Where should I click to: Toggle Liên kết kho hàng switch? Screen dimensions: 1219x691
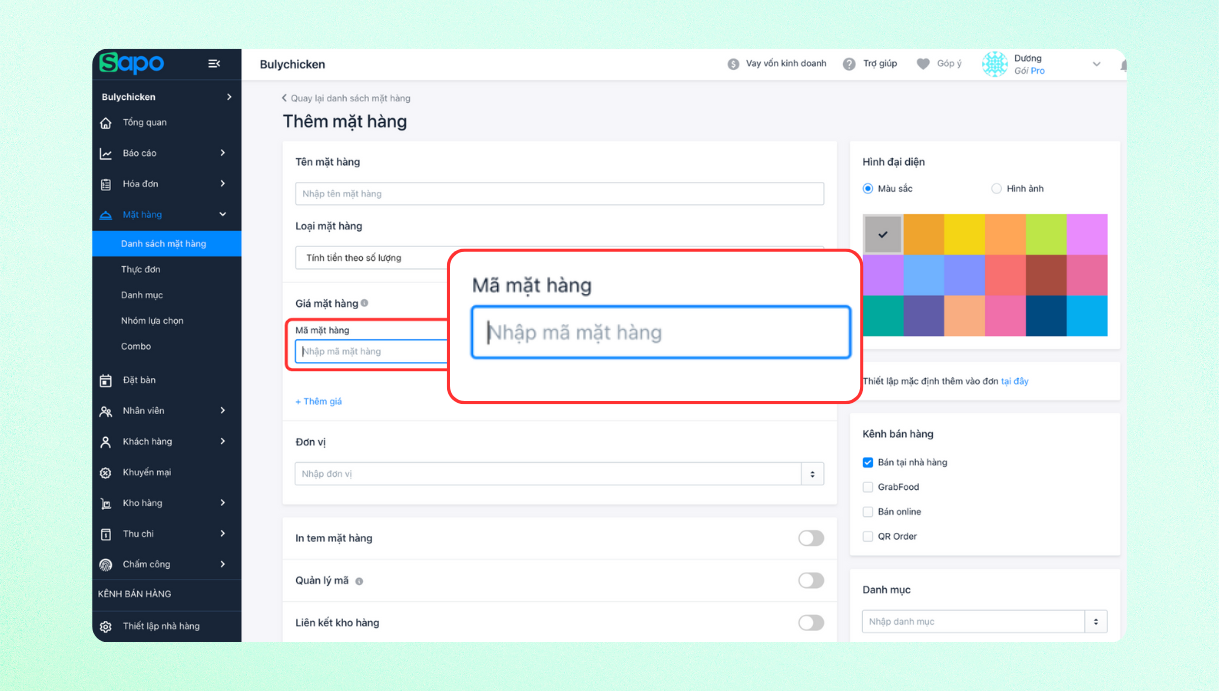pyautogui.click(x=811, y=622)
